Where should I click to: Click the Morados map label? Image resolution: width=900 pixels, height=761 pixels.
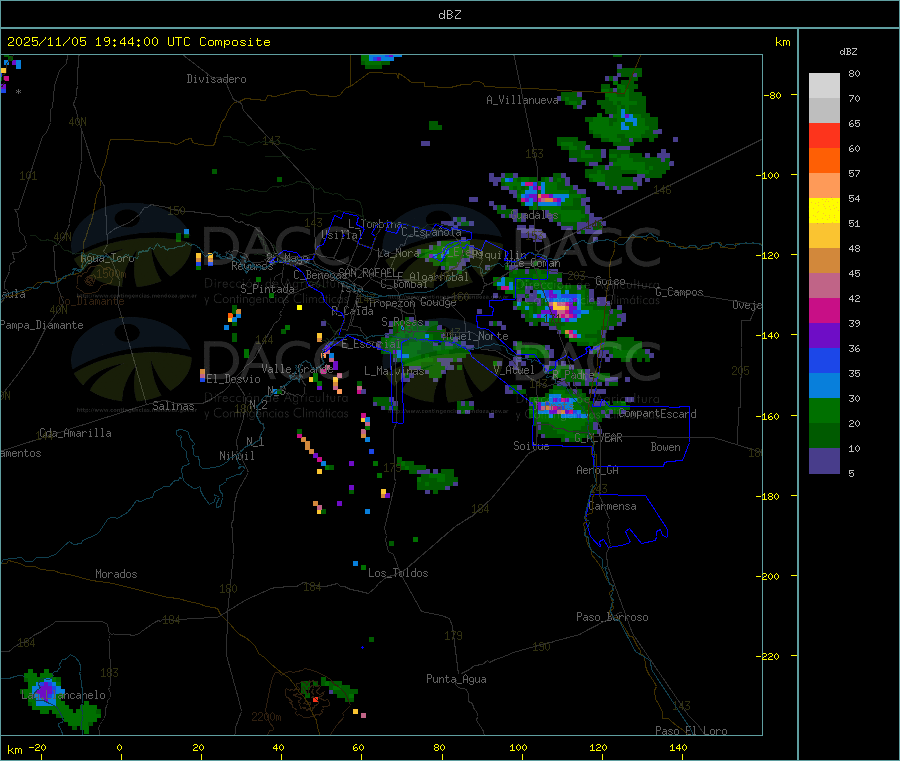point(117,574)
